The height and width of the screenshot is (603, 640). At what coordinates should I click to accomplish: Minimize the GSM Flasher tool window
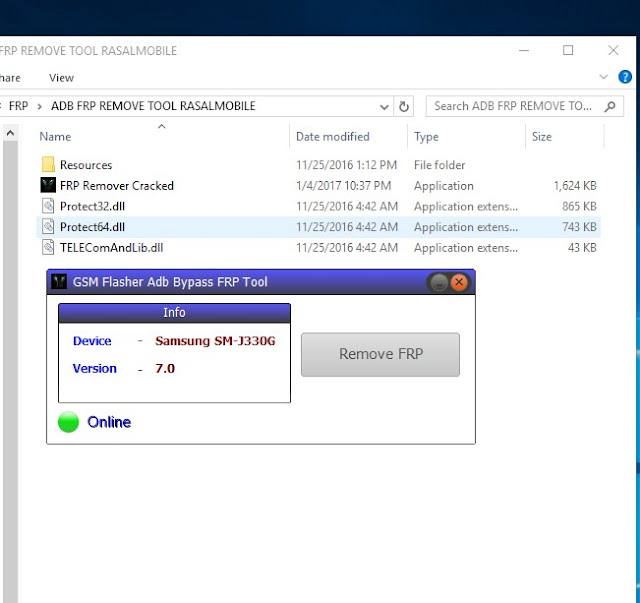coord(439,282)
